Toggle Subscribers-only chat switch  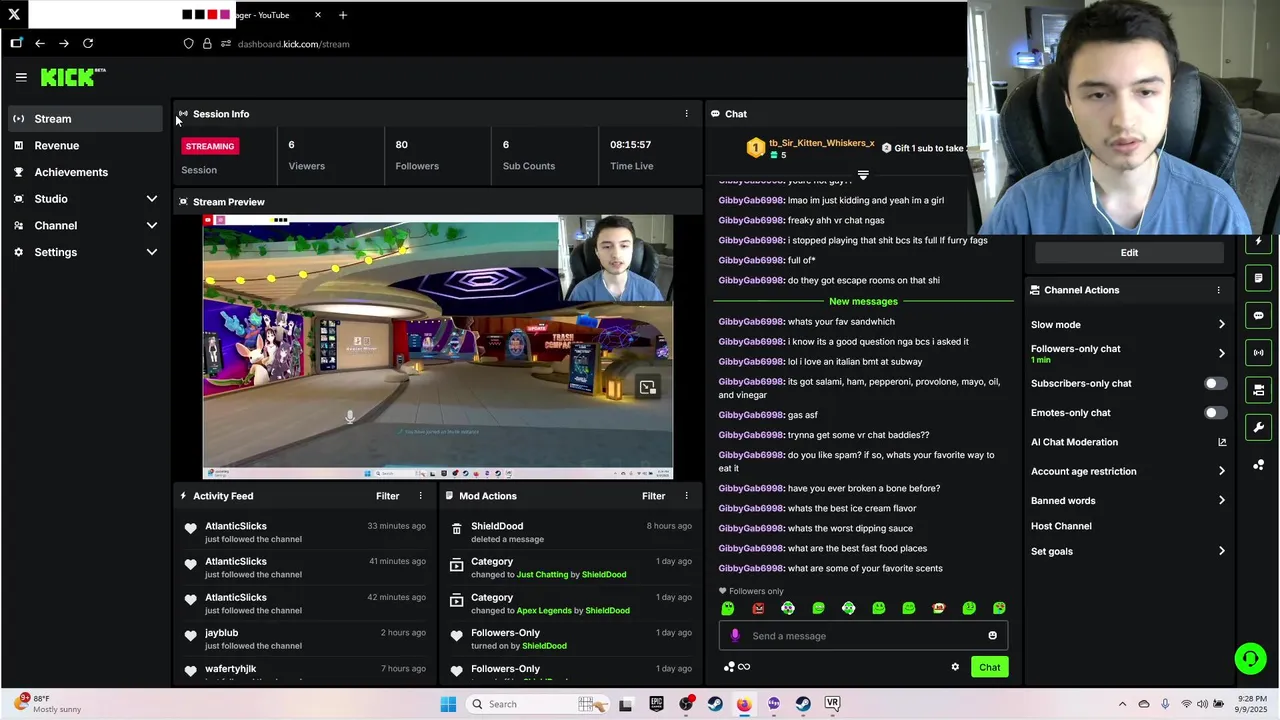click(x=1215, y=383)
